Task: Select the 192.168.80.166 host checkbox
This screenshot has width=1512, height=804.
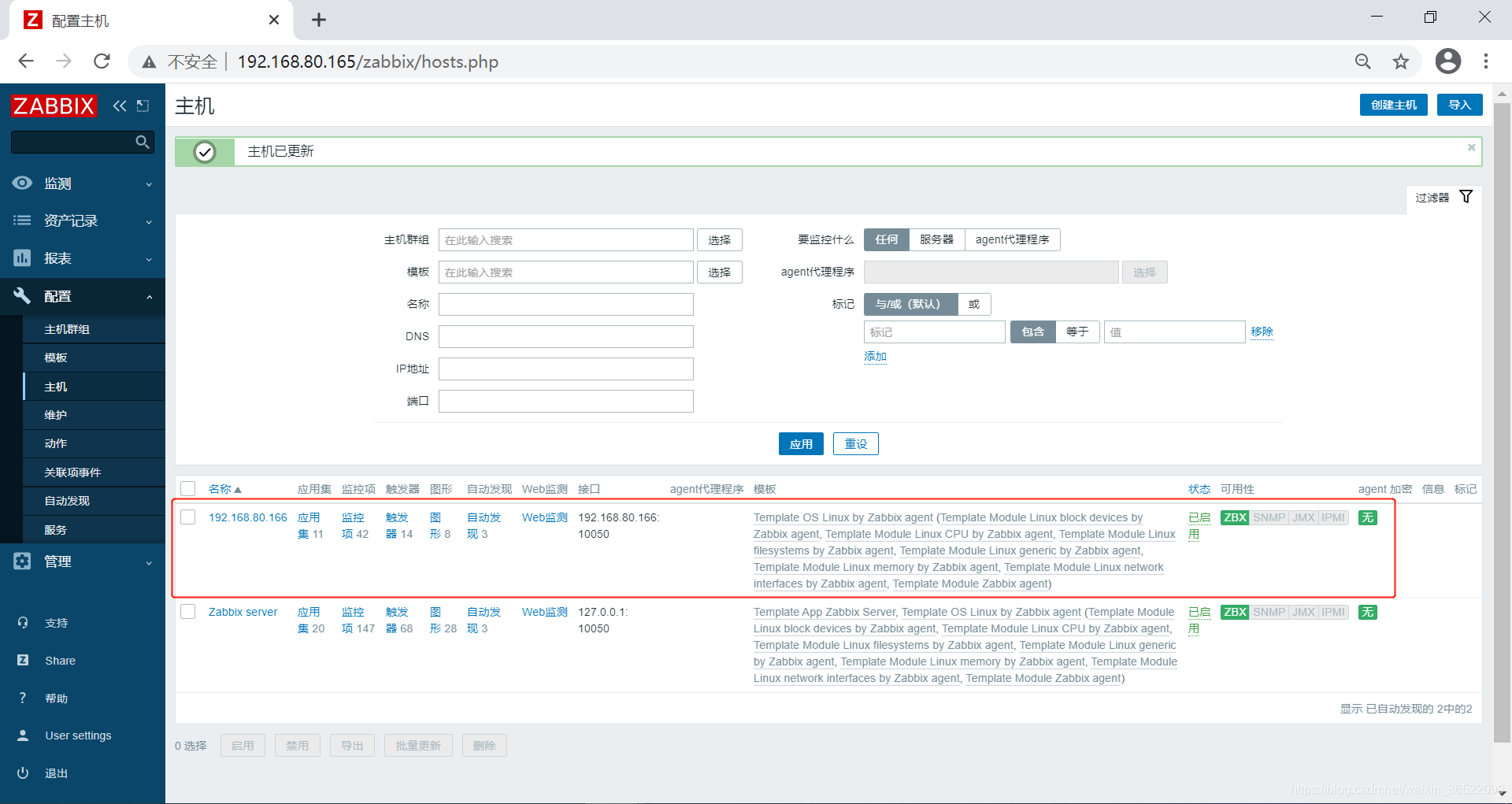Action: [188, 517]
